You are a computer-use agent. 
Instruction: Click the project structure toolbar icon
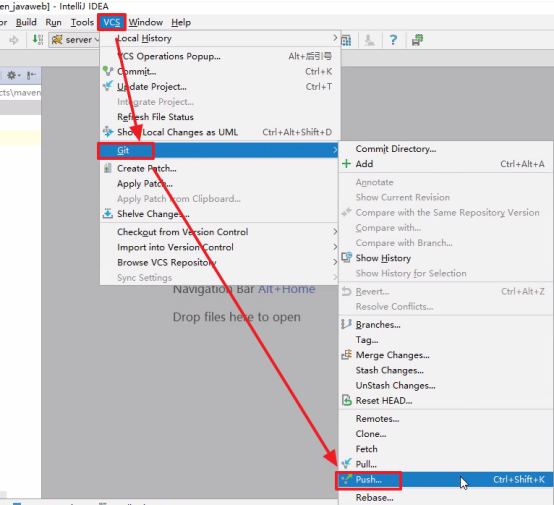pyautogui.click(x=346, y=41)
